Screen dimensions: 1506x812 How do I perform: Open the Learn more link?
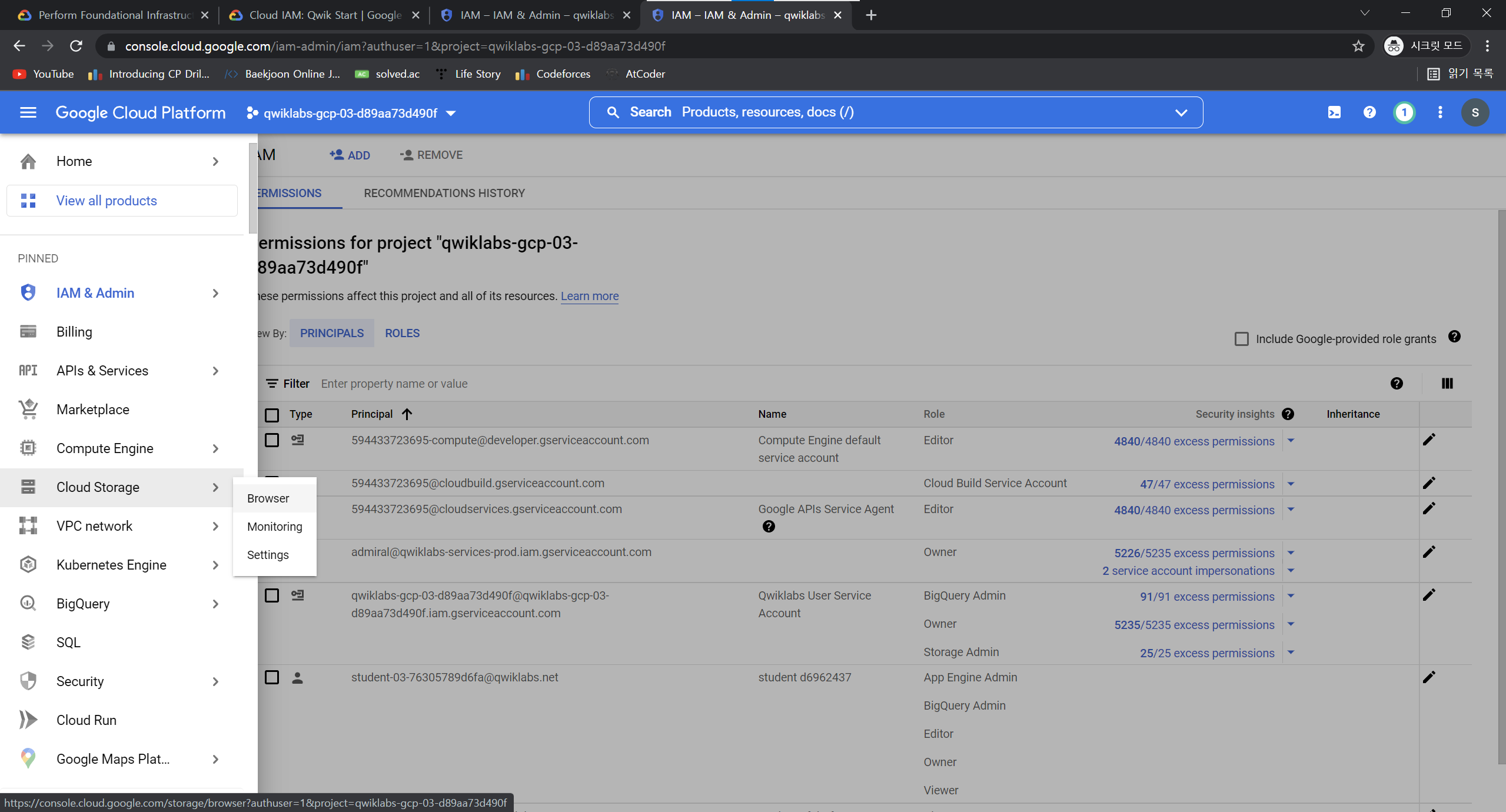(589, 296)
